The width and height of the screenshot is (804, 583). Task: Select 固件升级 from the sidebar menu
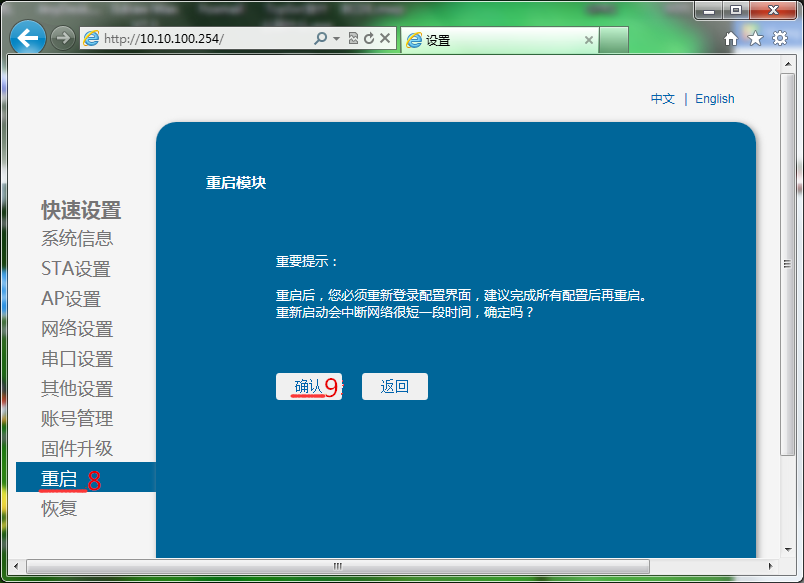pyautogui.click(x=77, y=449)
